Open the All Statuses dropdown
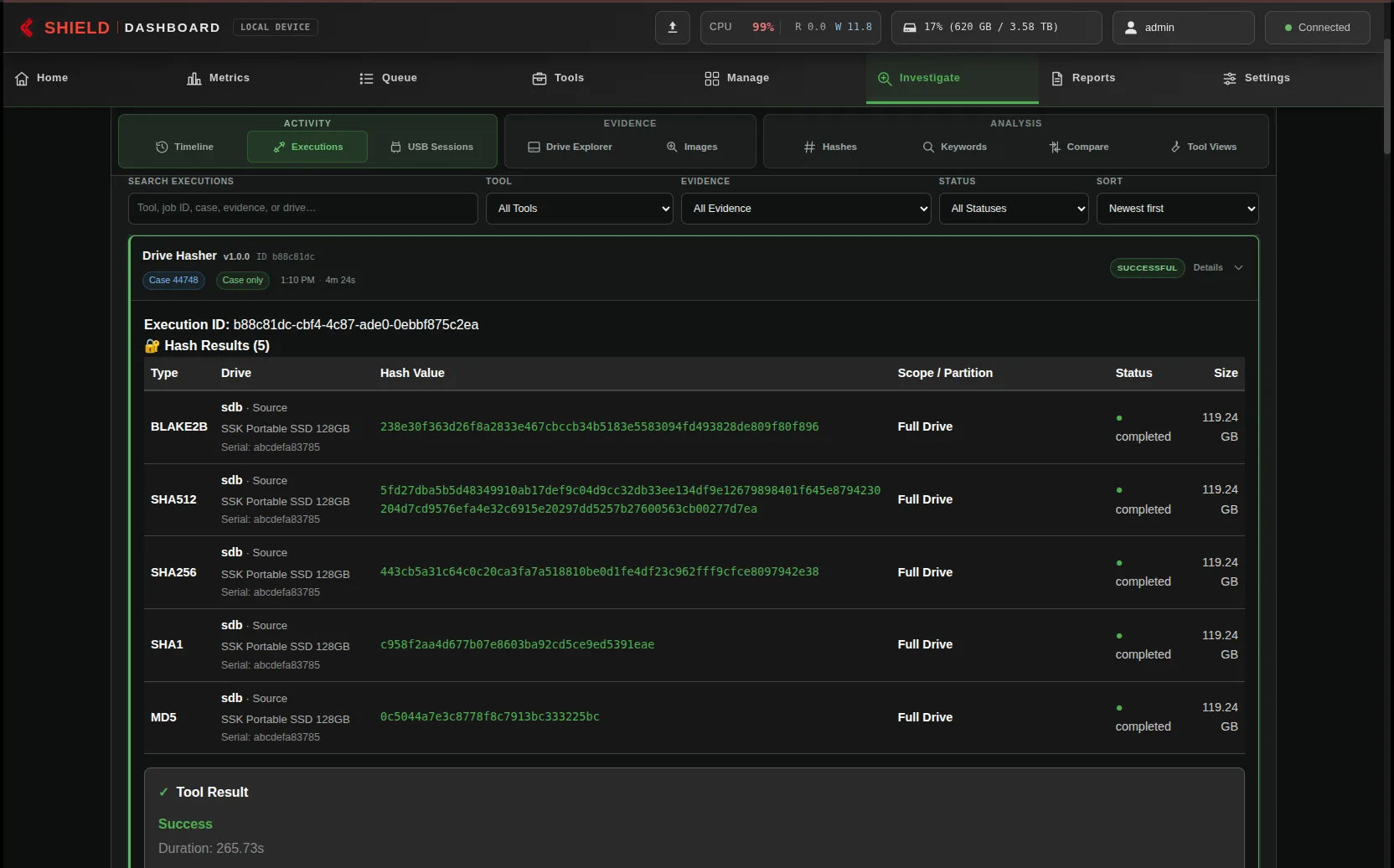Screen dimensions: 1394x868 (1014, 209)
